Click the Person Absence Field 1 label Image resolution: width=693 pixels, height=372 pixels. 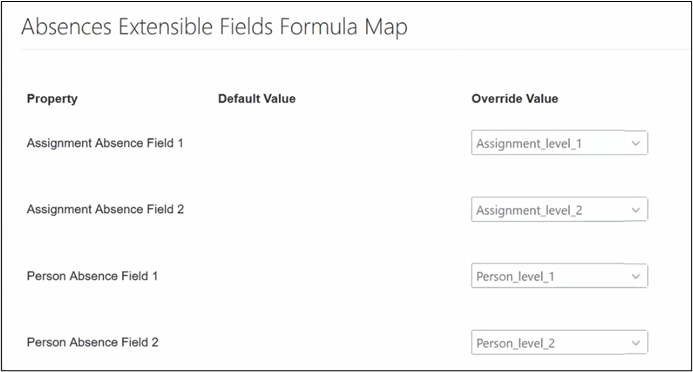pyautogui.click(x=92, y=276)
